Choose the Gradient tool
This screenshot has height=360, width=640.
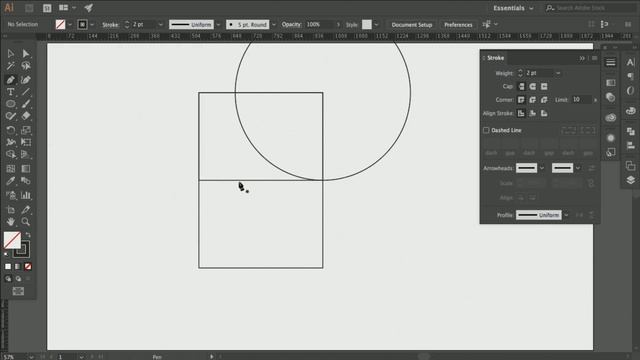(26, 169)
